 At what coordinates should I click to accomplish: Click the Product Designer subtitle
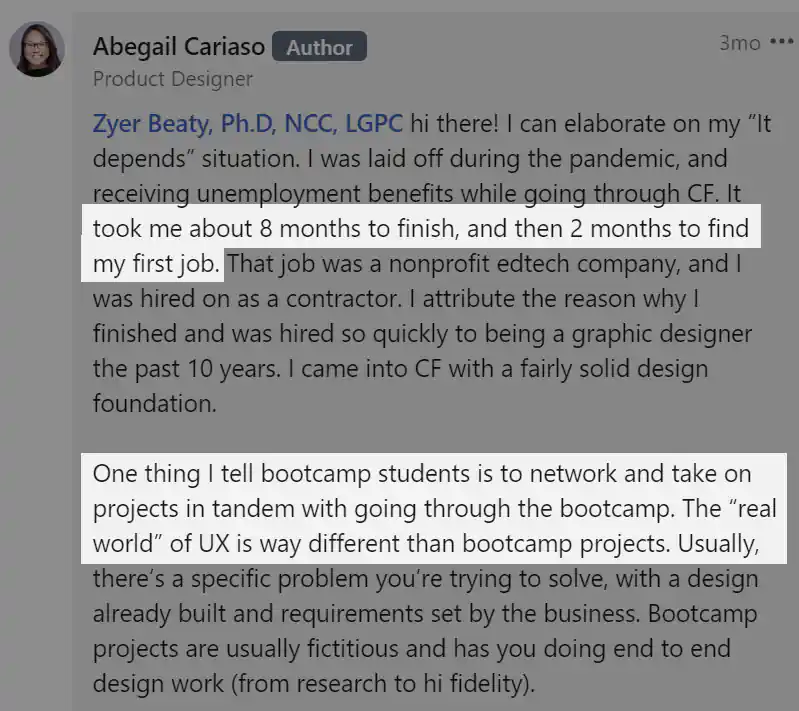point(173,79)
